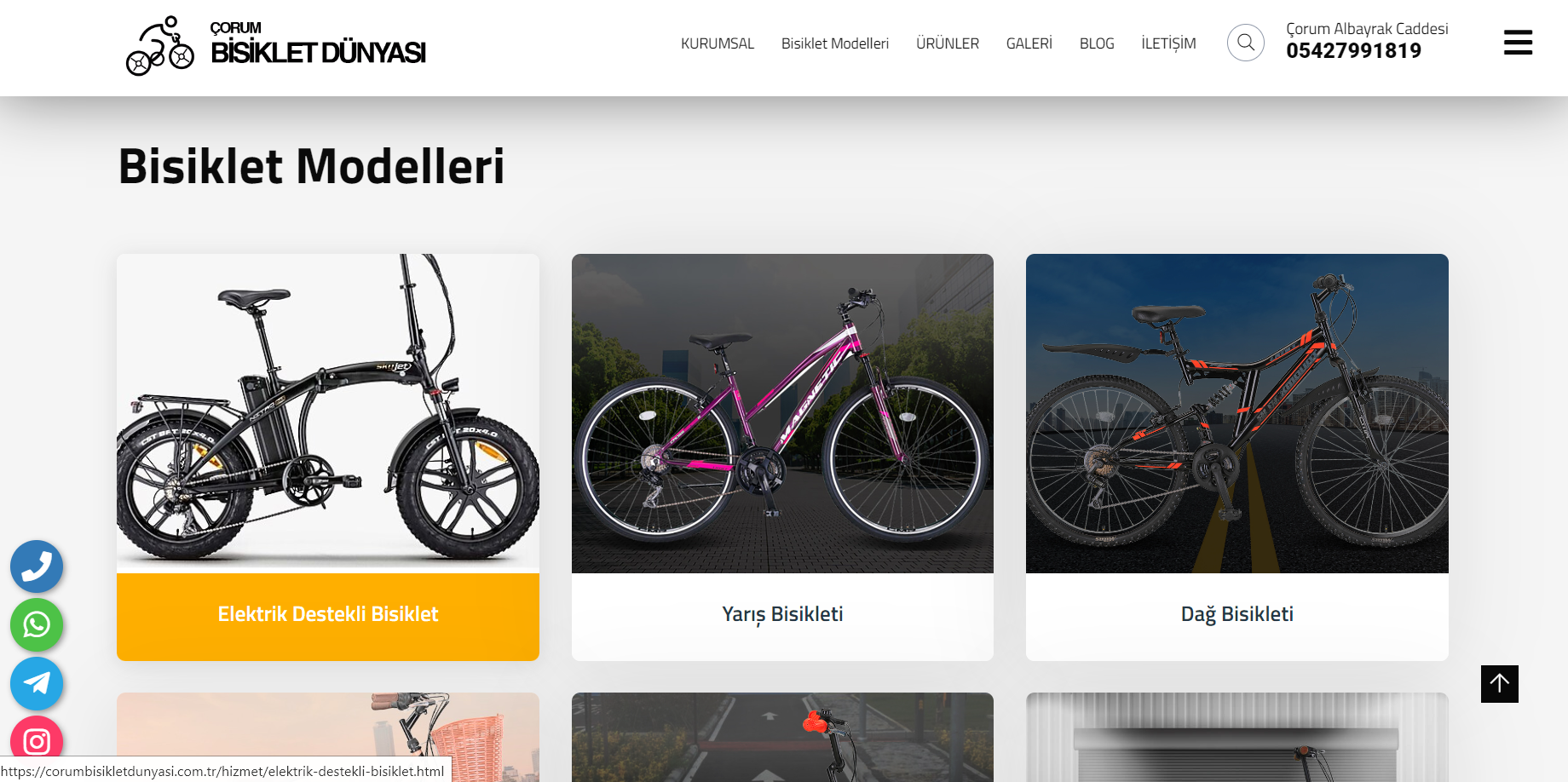Open the Bisiklet Modelleri menu item
The width and height of the screenshot is (1568, 782).
(x=835, y=43)
